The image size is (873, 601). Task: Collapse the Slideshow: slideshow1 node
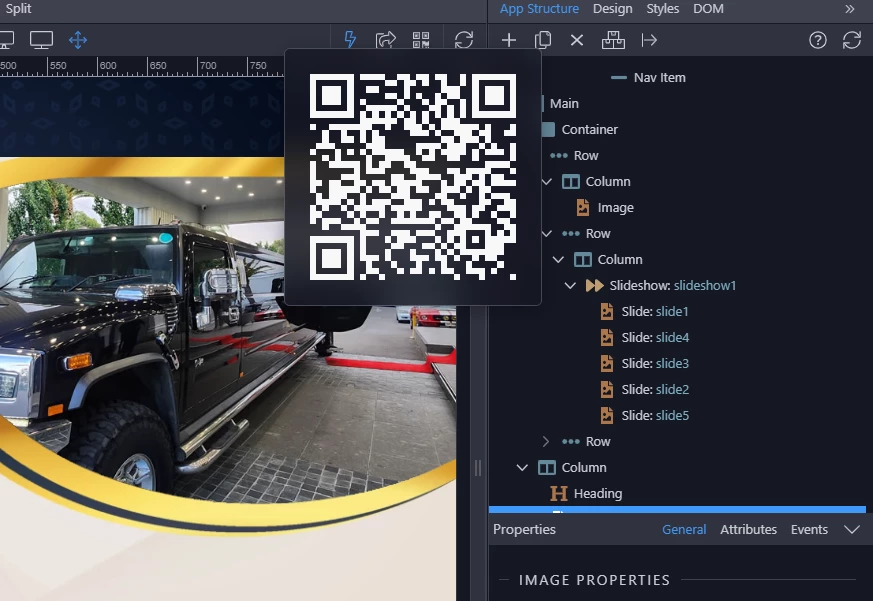coord(570,286)
